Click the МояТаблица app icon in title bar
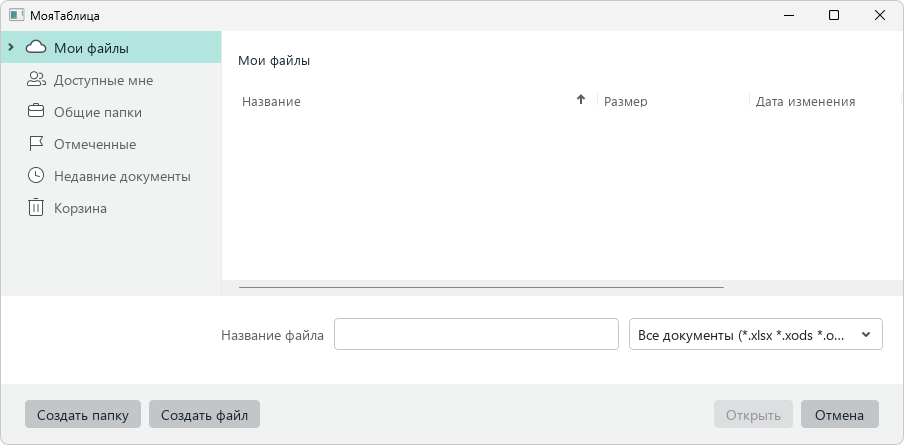 (16, 16)
